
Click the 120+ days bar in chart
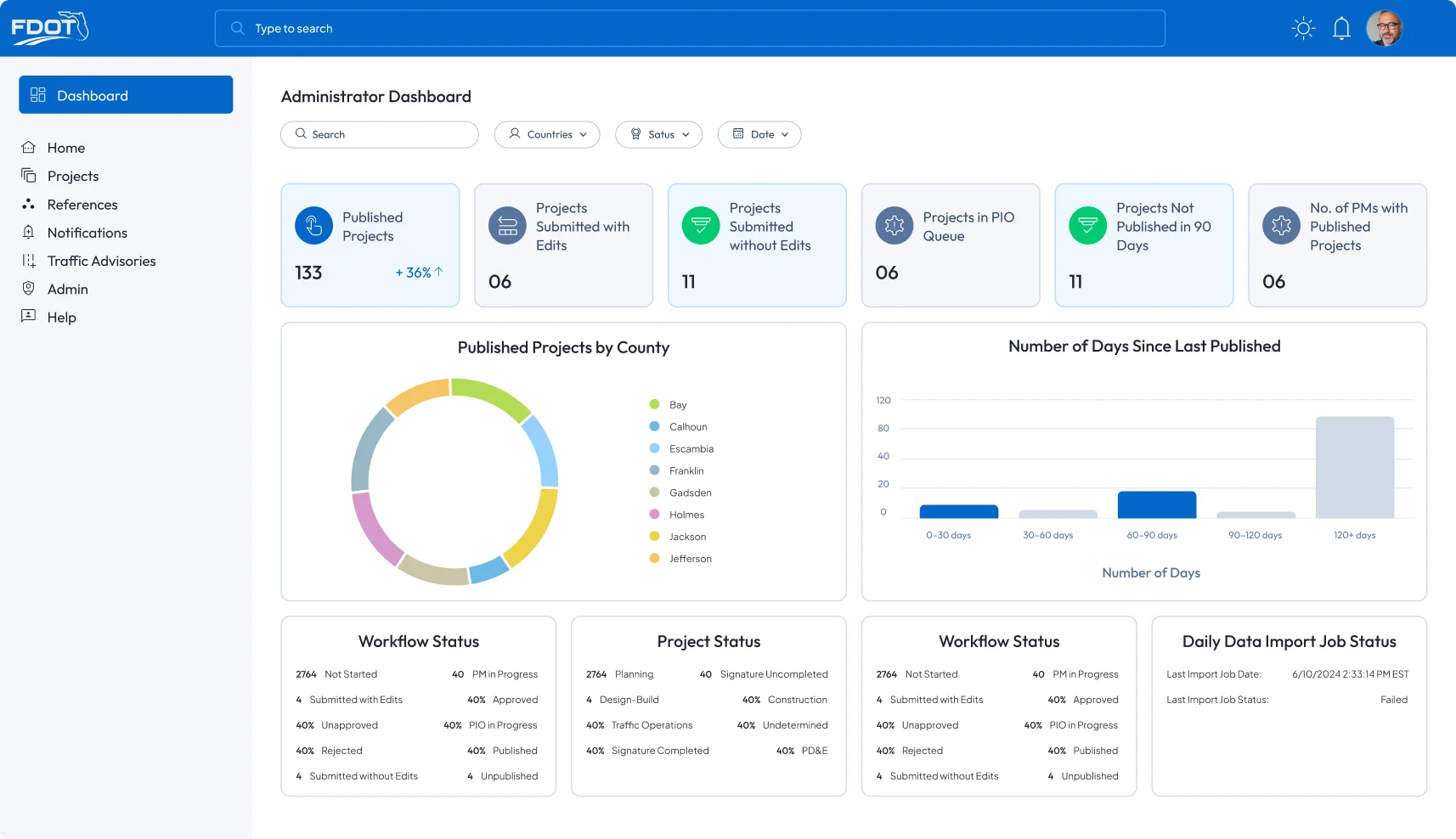tap(1354, 467)
